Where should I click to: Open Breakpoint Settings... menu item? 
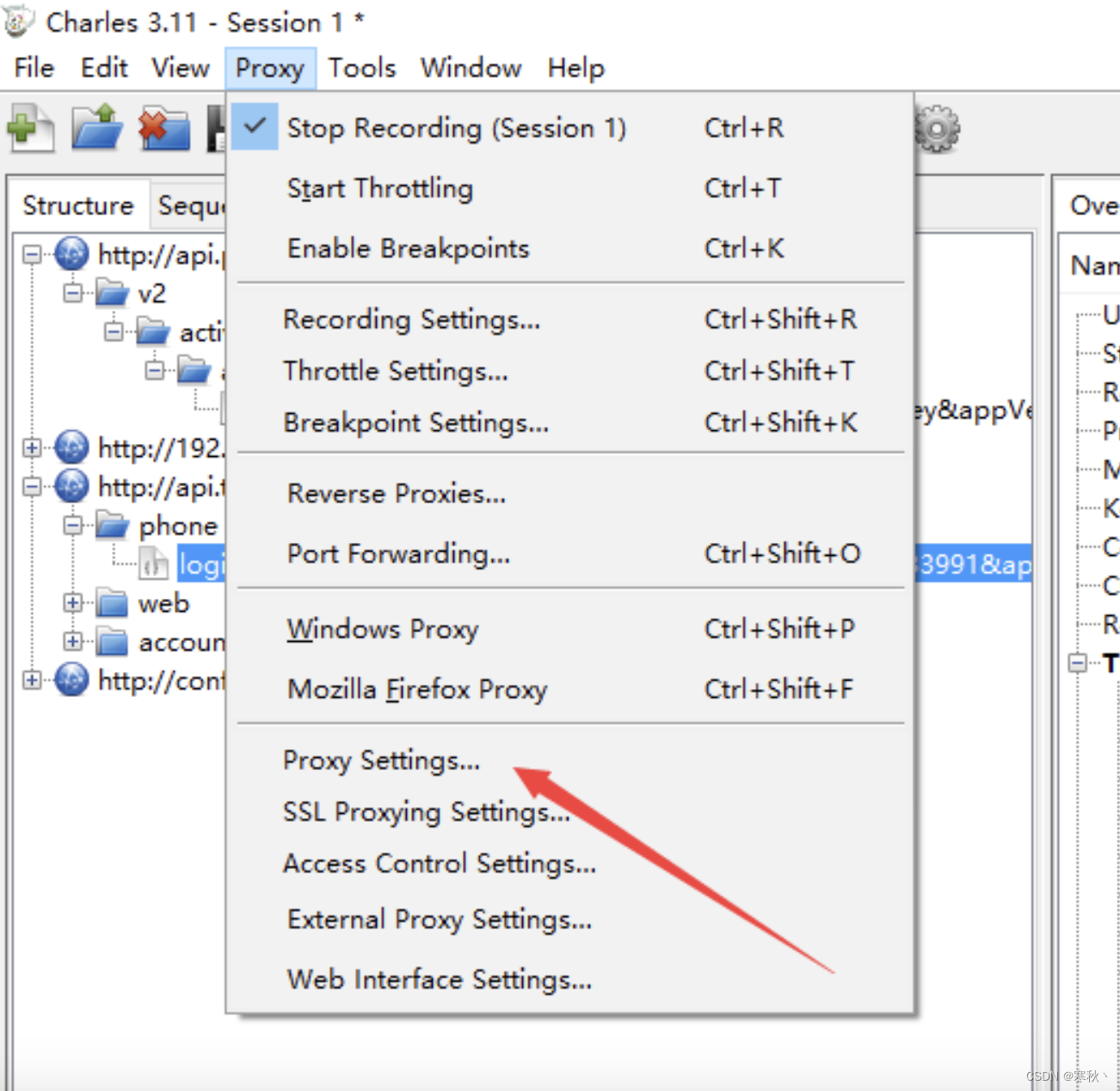click(x=569, y=422)
